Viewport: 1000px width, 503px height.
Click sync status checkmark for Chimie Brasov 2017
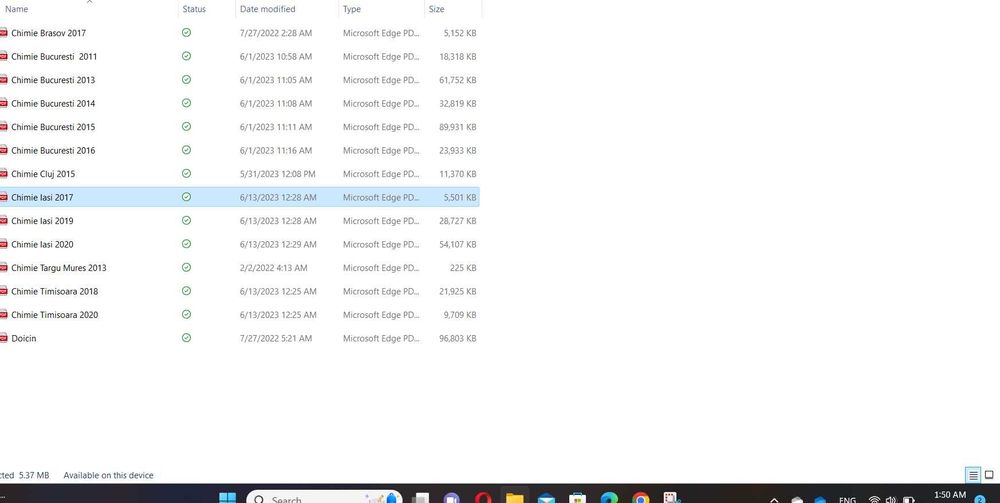[x=186, y=33]
